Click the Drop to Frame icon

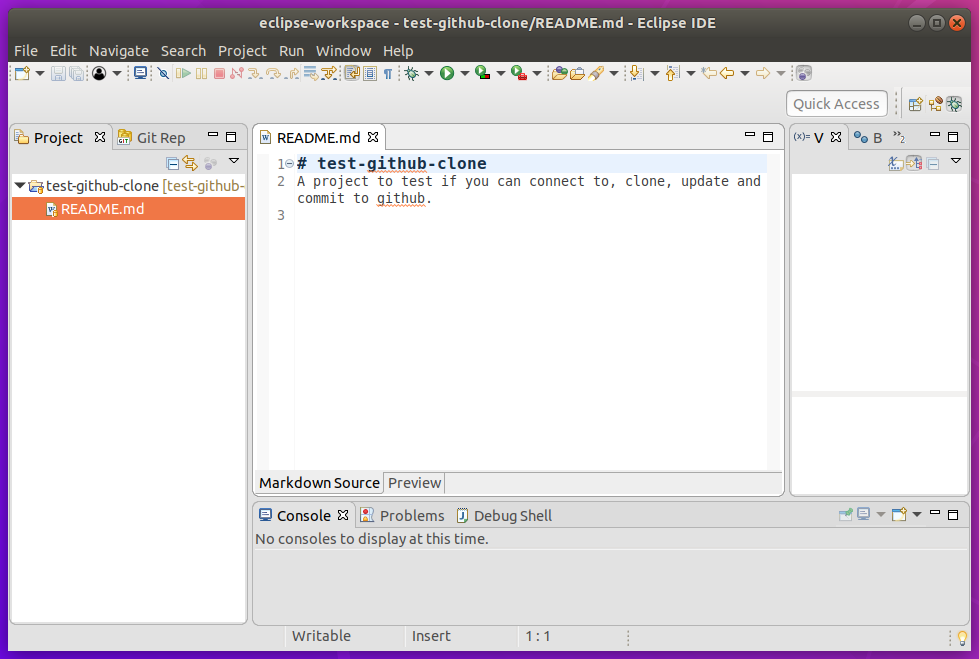[x=310, y=73]
